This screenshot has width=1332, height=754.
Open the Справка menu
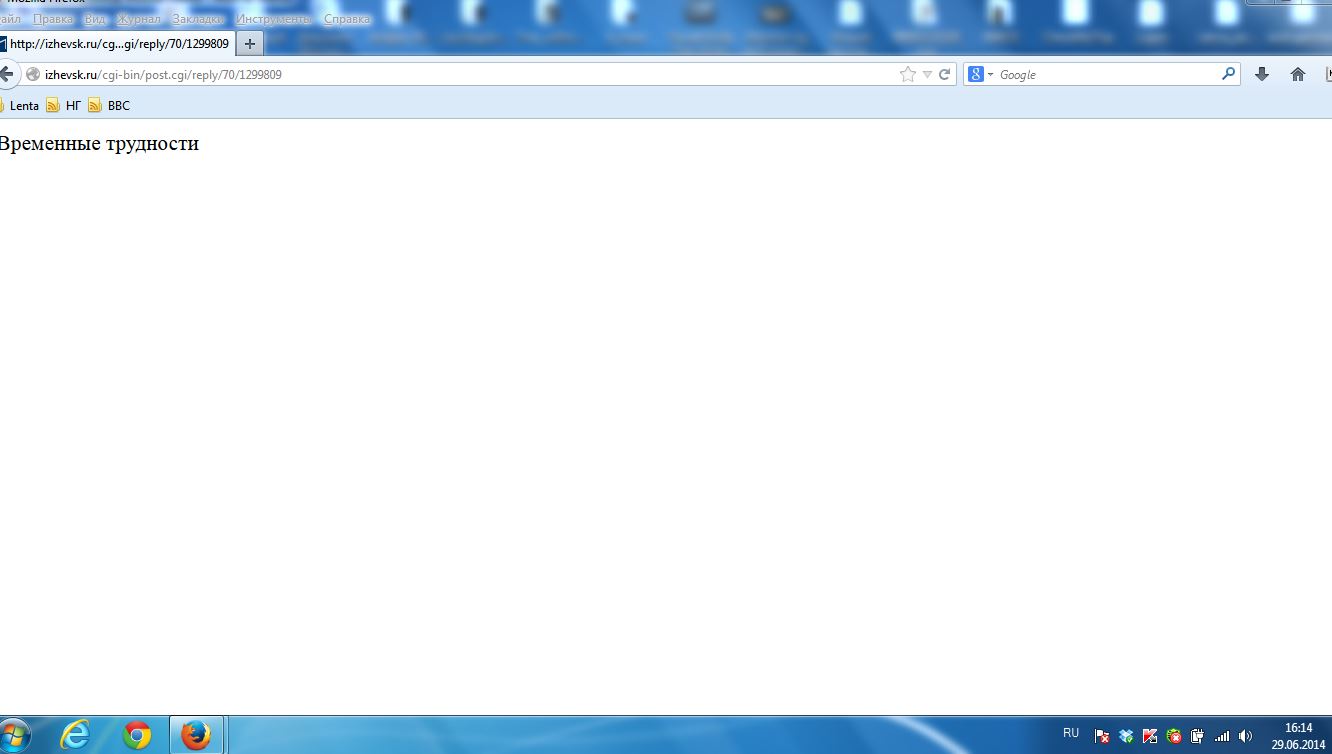click(346, 19)
